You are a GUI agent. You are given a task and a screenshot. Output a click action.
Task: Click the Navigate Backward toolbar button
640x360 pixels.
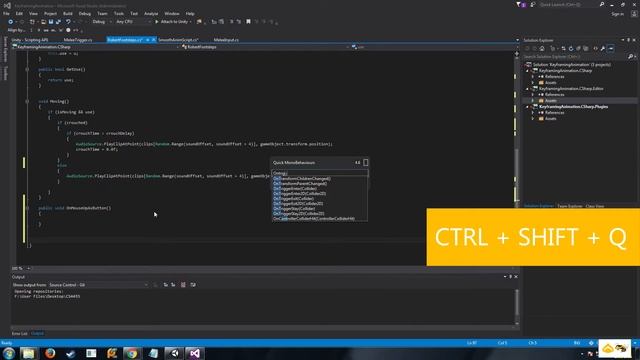pos(11,22)
